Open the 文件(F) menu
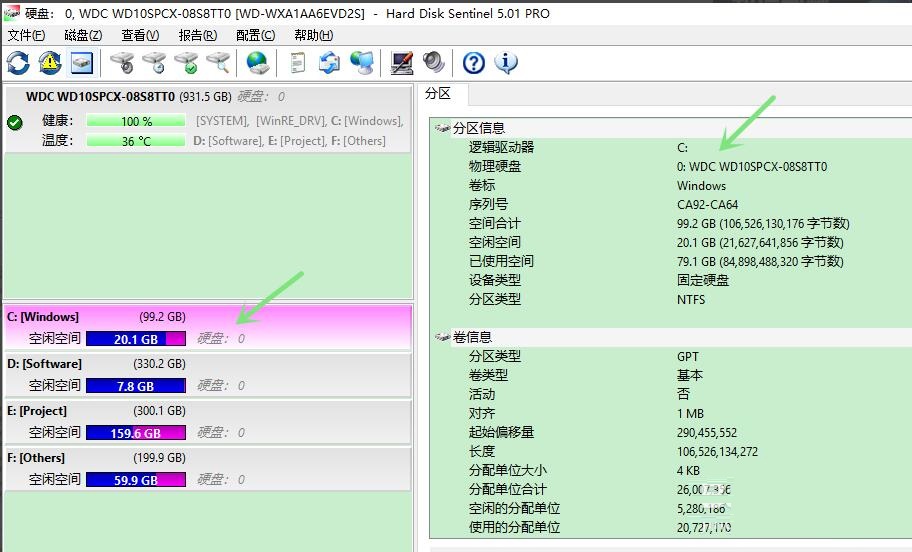The height and width of the screenshot is (552, 912). click(x=26, y=35)
